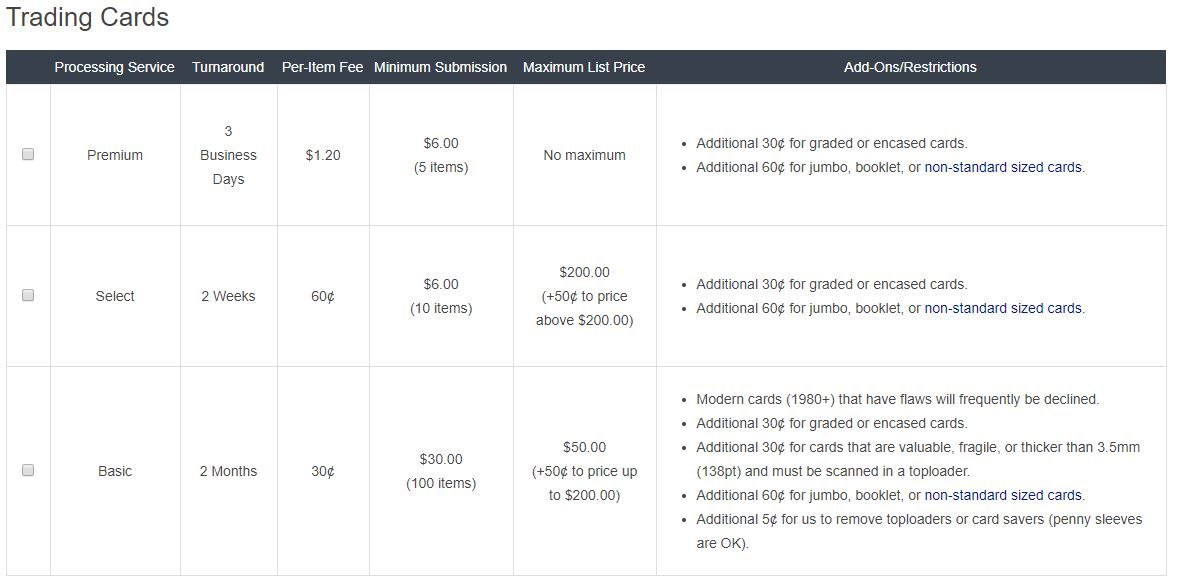Click the No maximum list price cell
This screenshot has height=577, width=1177.
click(584, 155)
